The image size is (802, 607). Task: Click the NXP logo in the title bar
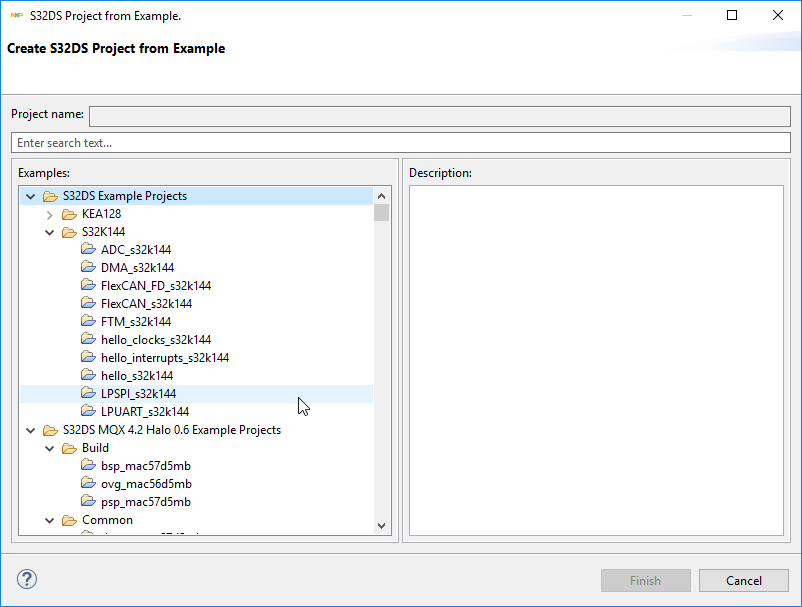point(17,15)
